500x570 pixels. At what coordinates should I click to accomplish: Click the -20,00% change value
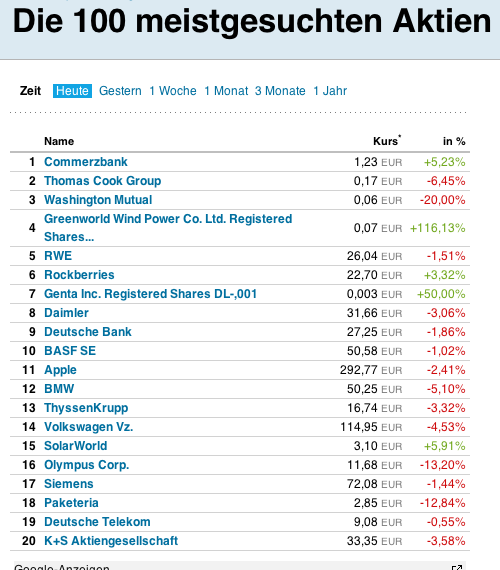443,200
